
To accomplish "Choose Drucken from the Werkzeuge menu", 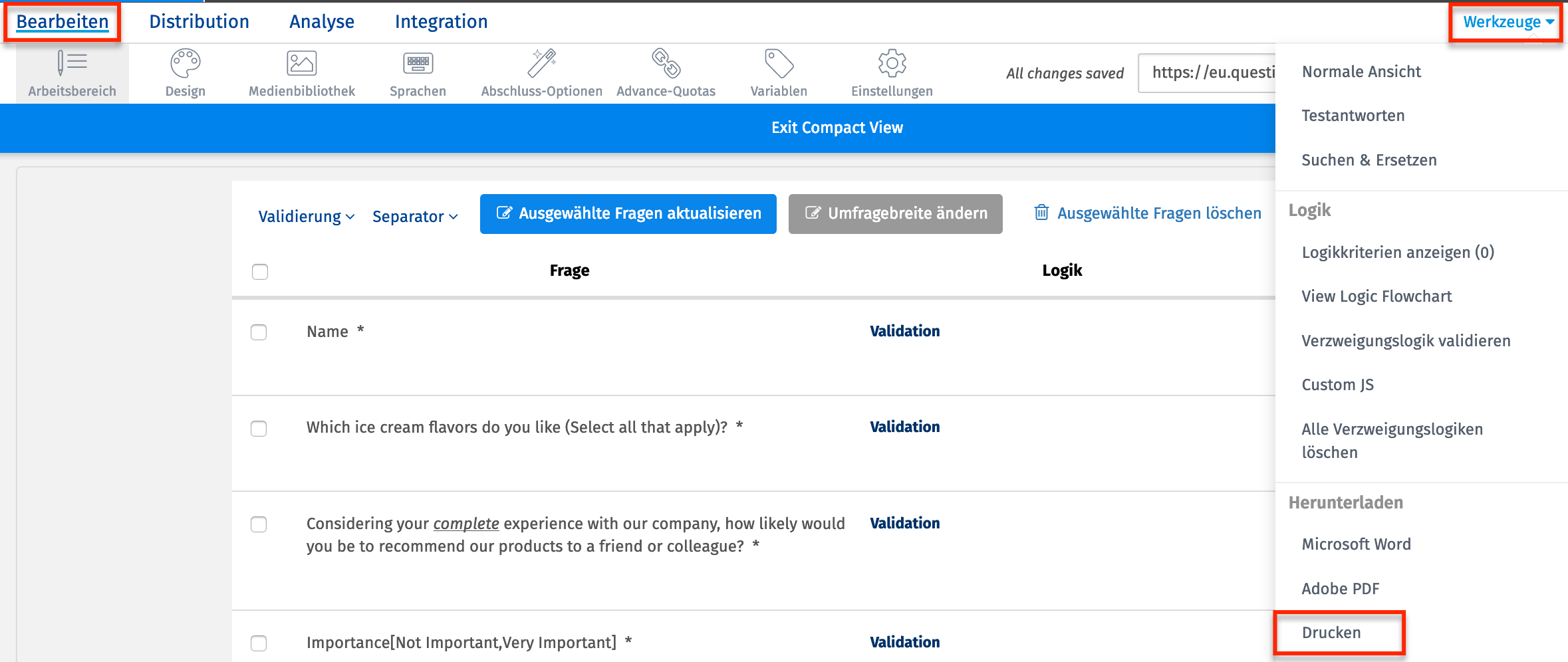I will (x=1331, y=633).
